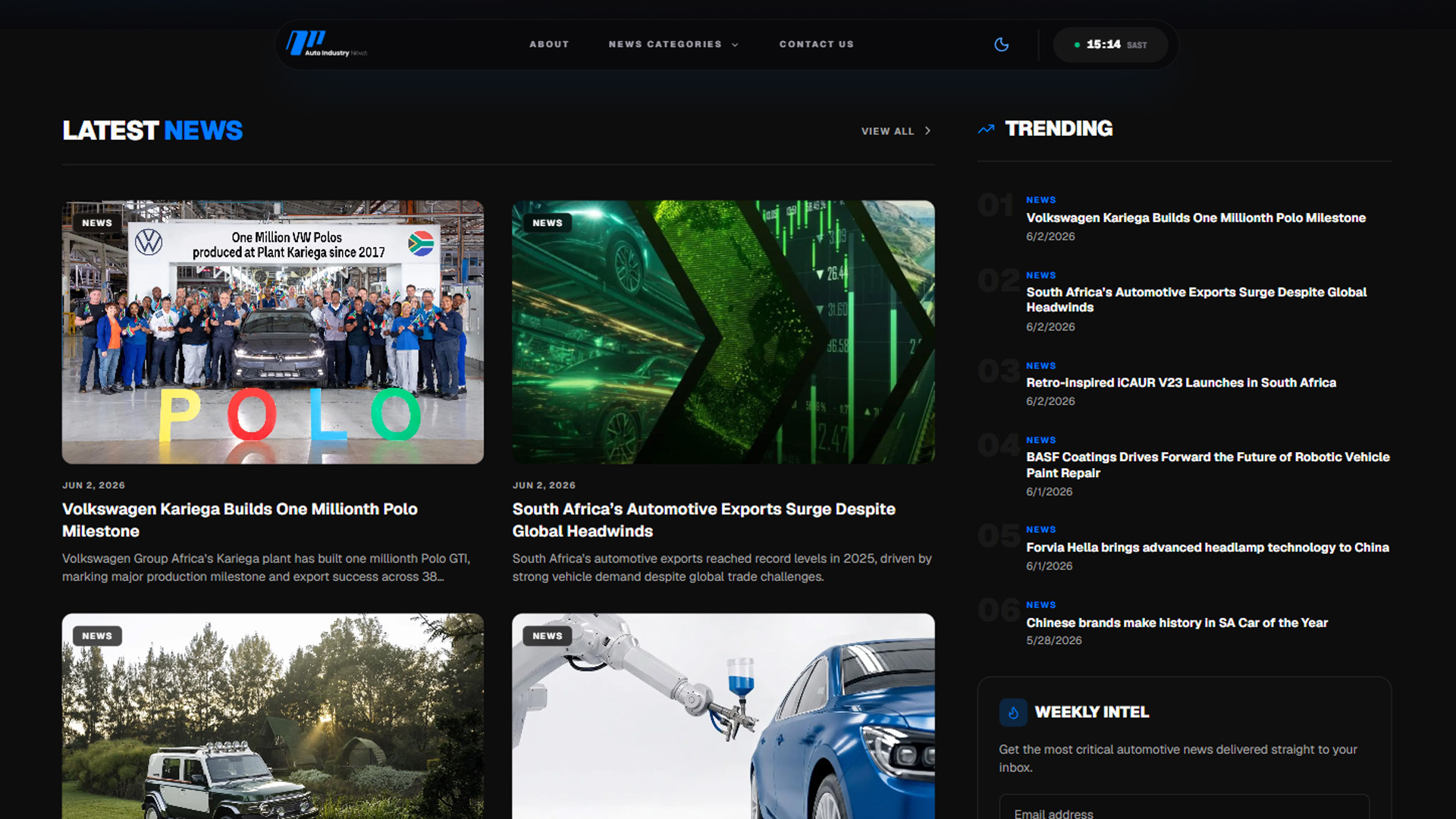
Task: Toggle dark mode with the moon icon
Action: coord(1001,45)
